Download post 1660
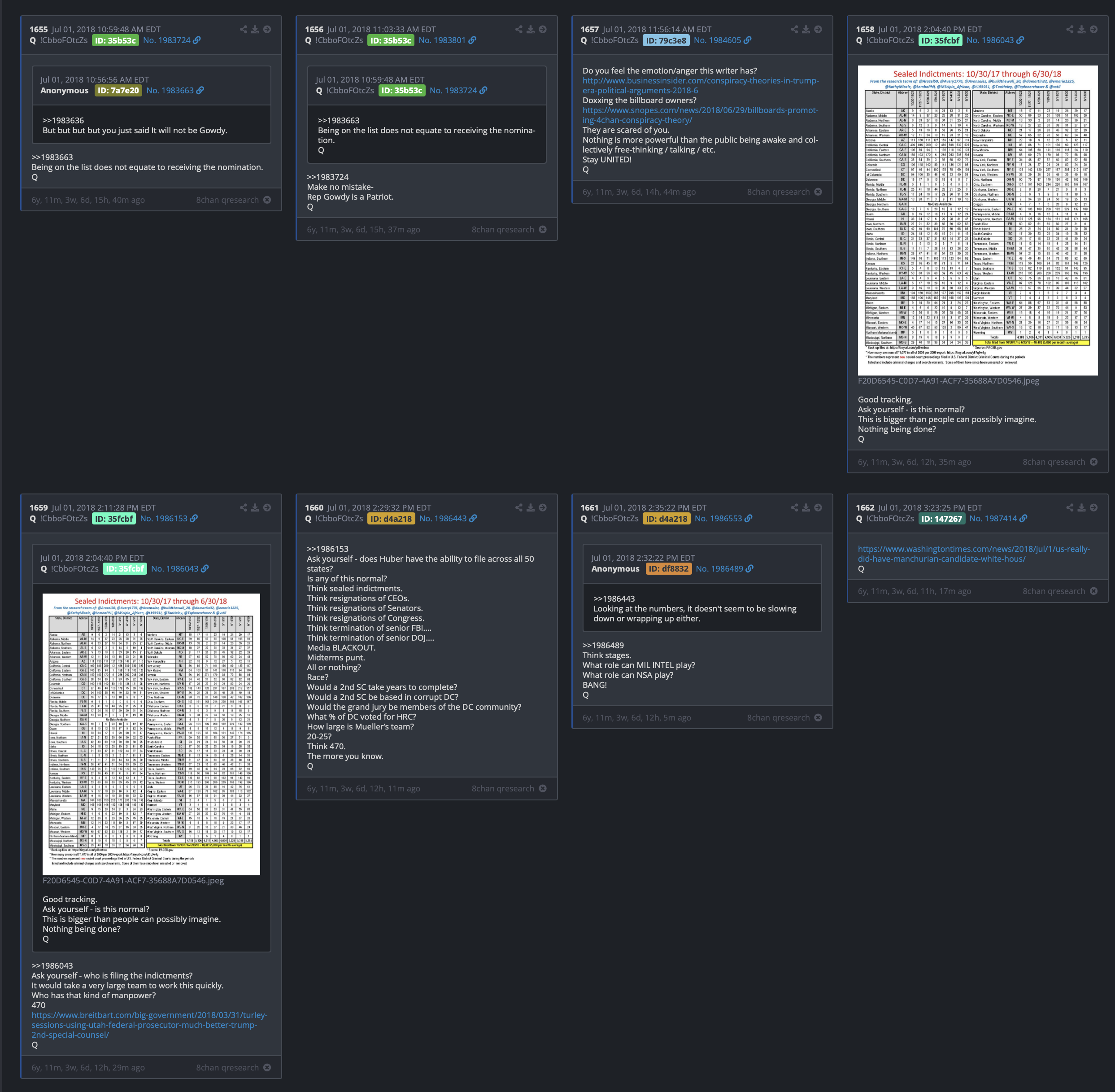Viewport: 1115px width, 1092px height. tap(531, 507)
